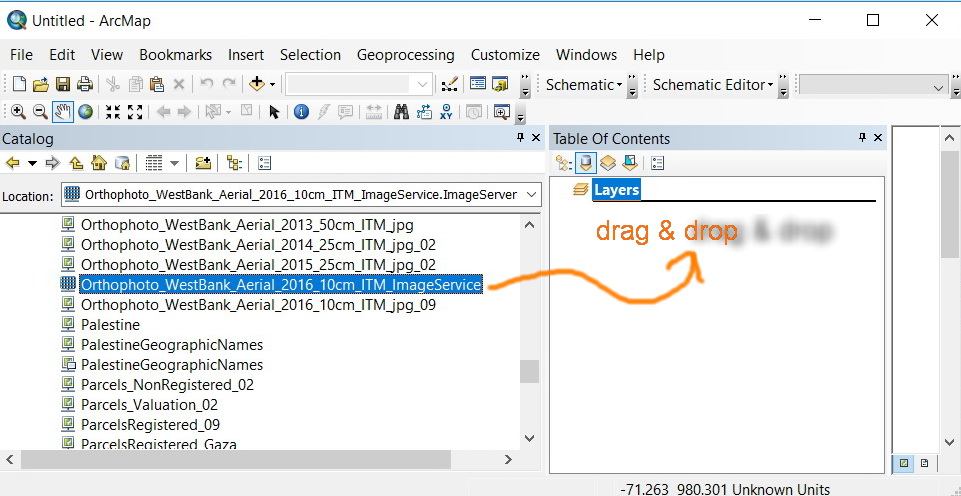The image size is (961, 496).
Task: Open the Table Of Contents window icon
Action: 478,83
